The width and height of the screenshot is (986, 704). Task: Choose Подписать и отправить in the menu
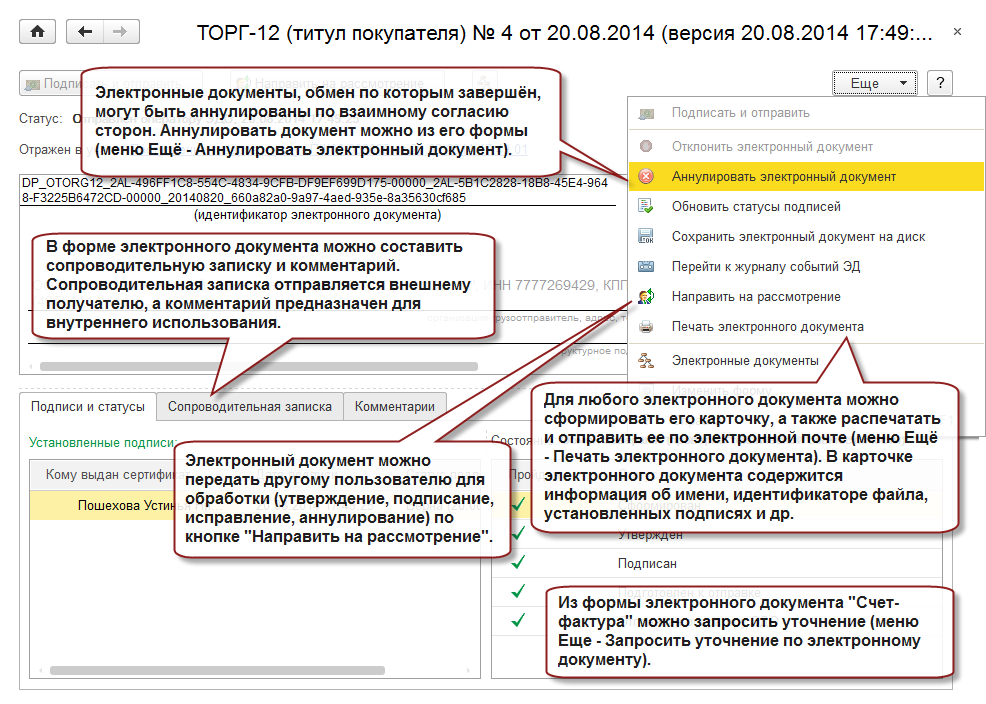(x=740, y=113)
